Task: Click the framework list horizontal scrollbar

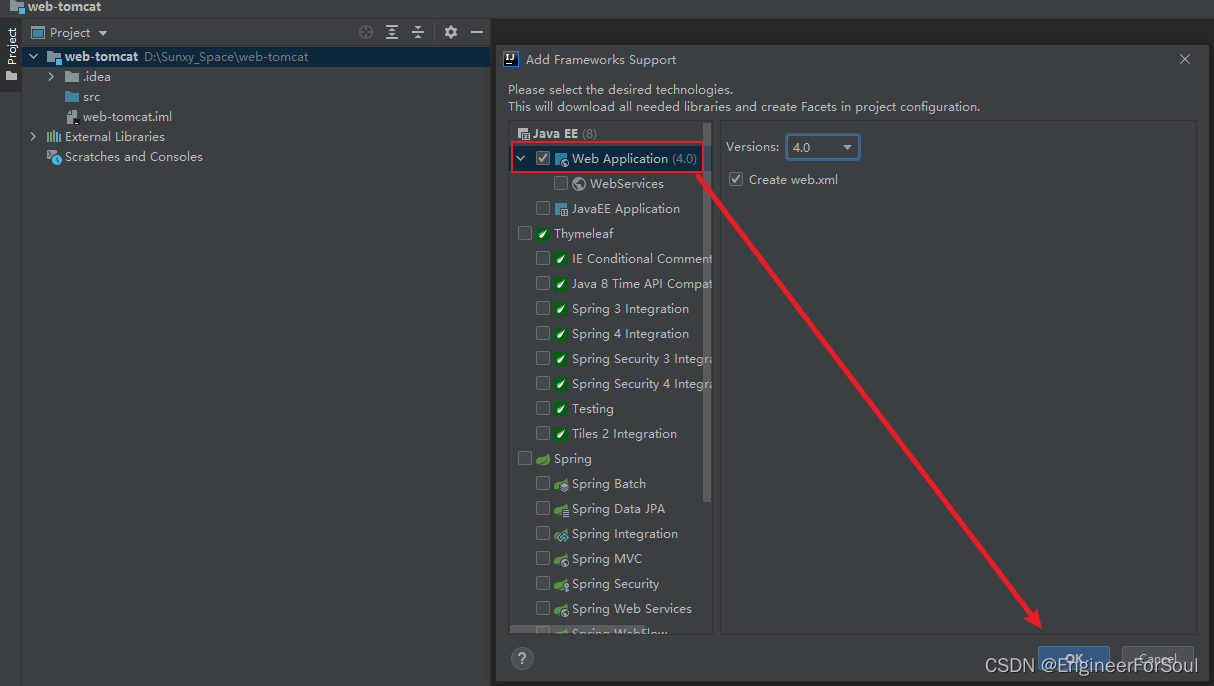Action: pyautogui.click(x=576, y=631)
